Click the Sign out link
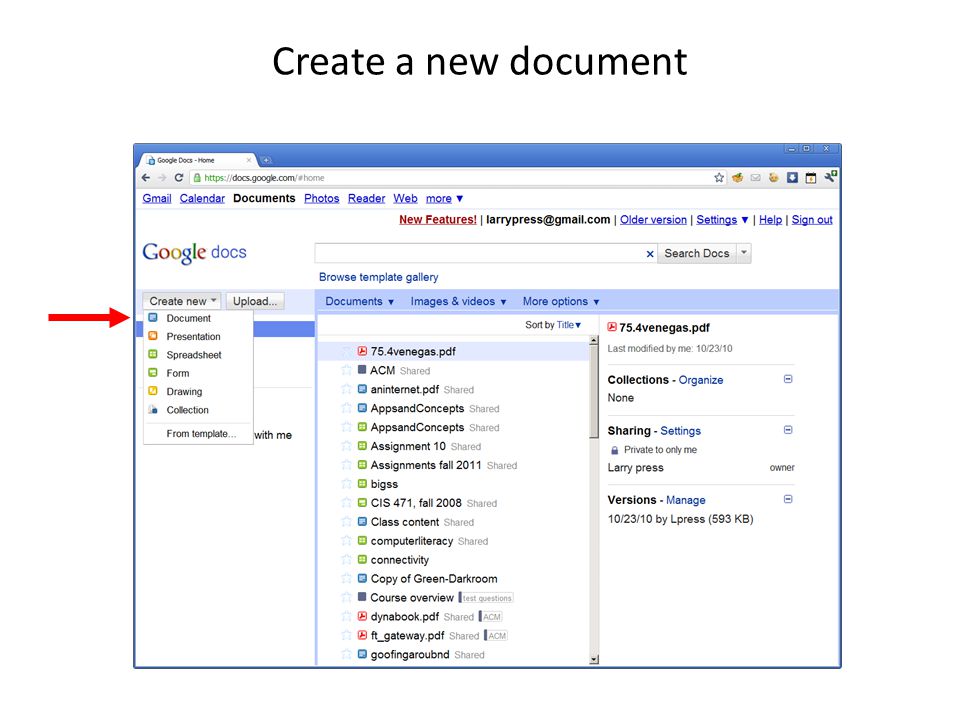The height and width of the screenshot is (720, 960). 812,220
